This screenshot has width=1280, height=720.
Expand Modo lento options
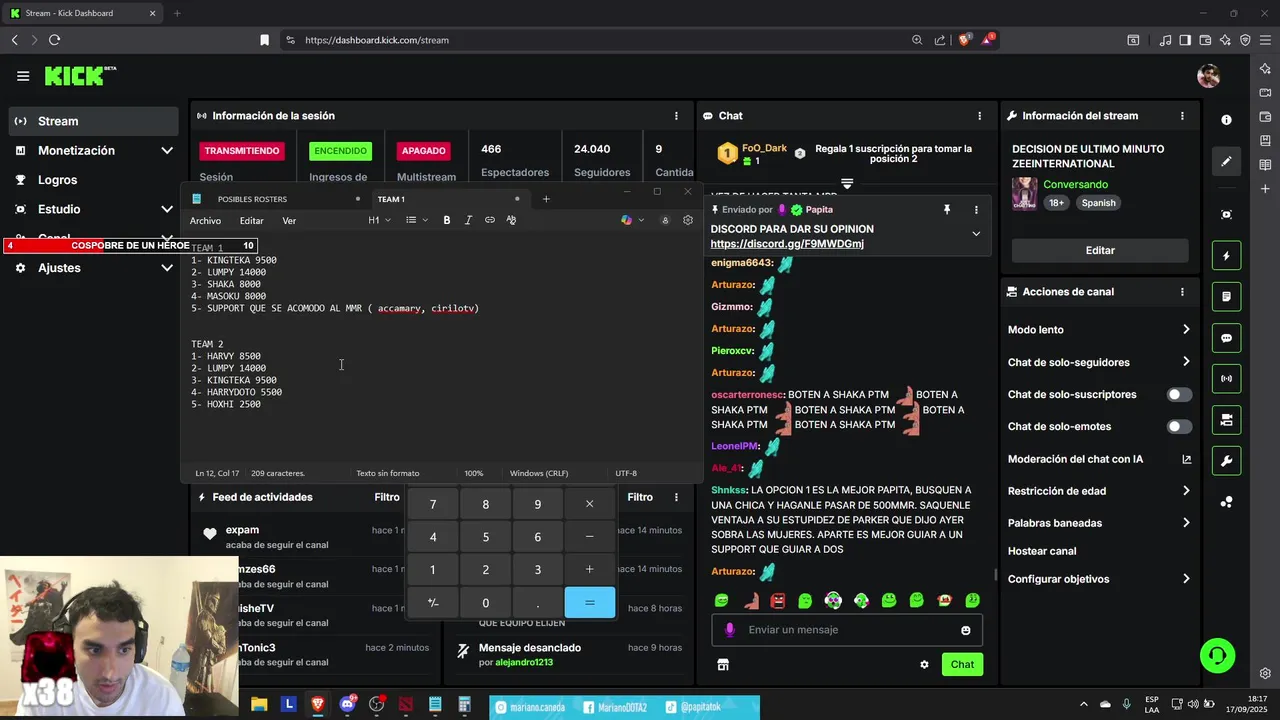point(1186,330)
